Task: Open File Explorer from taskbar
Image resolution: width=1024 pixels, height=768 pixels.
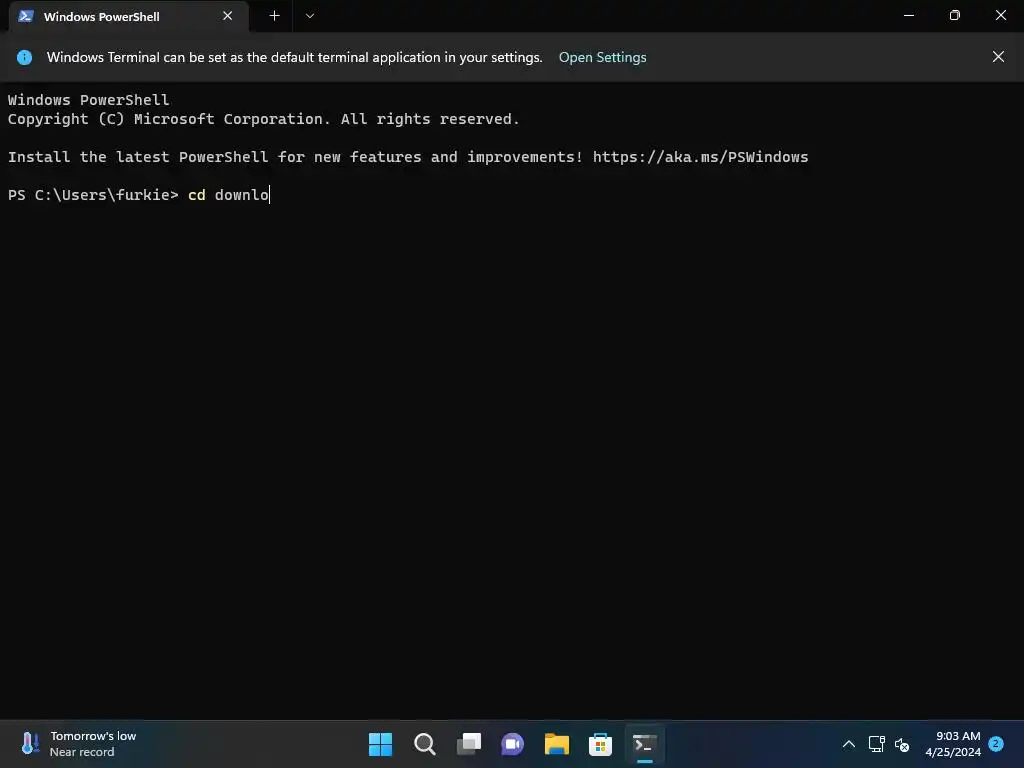Action: coord(556,744)
